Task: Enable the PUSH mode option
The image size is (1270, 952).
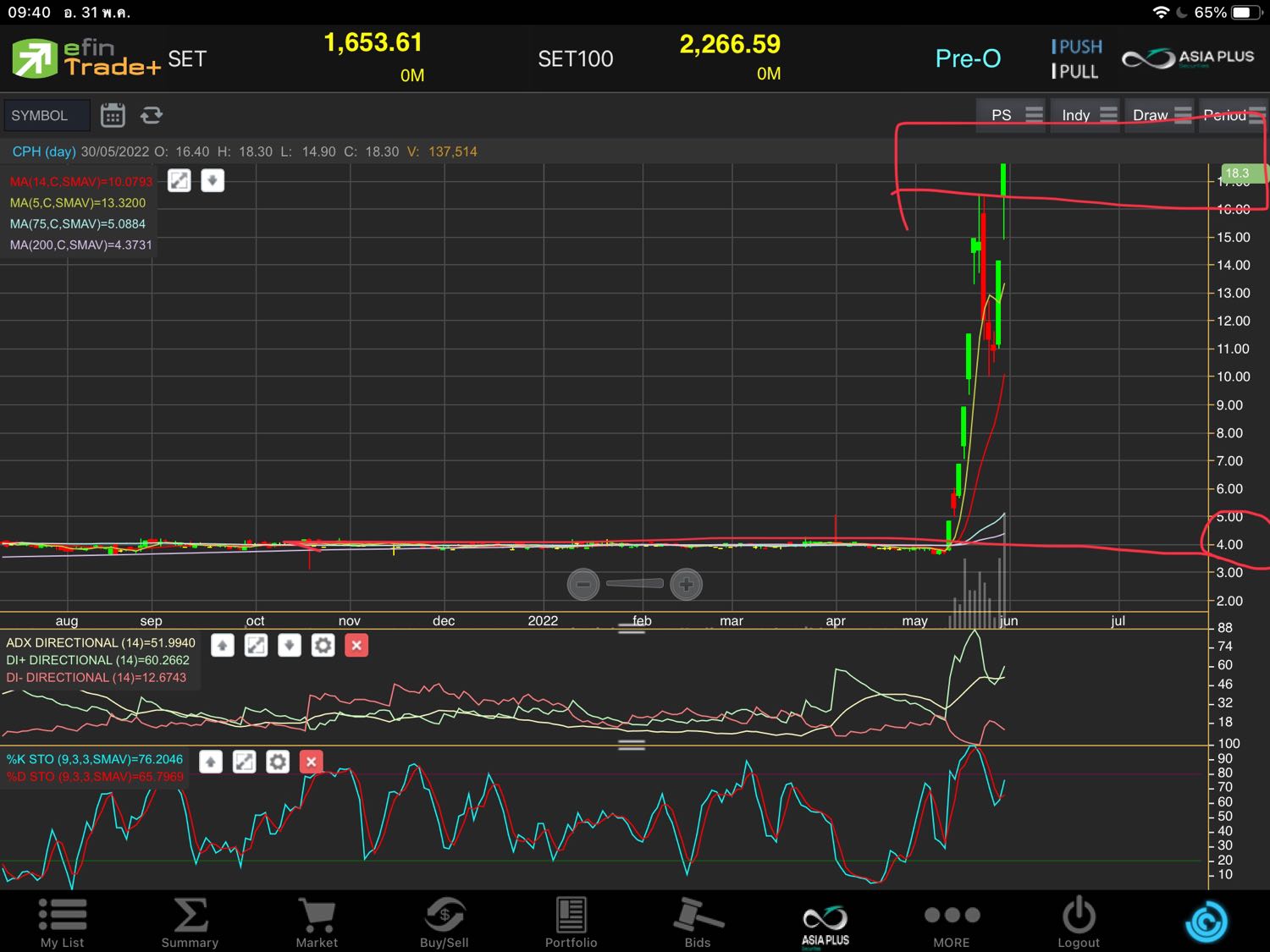Action: 1077,47
